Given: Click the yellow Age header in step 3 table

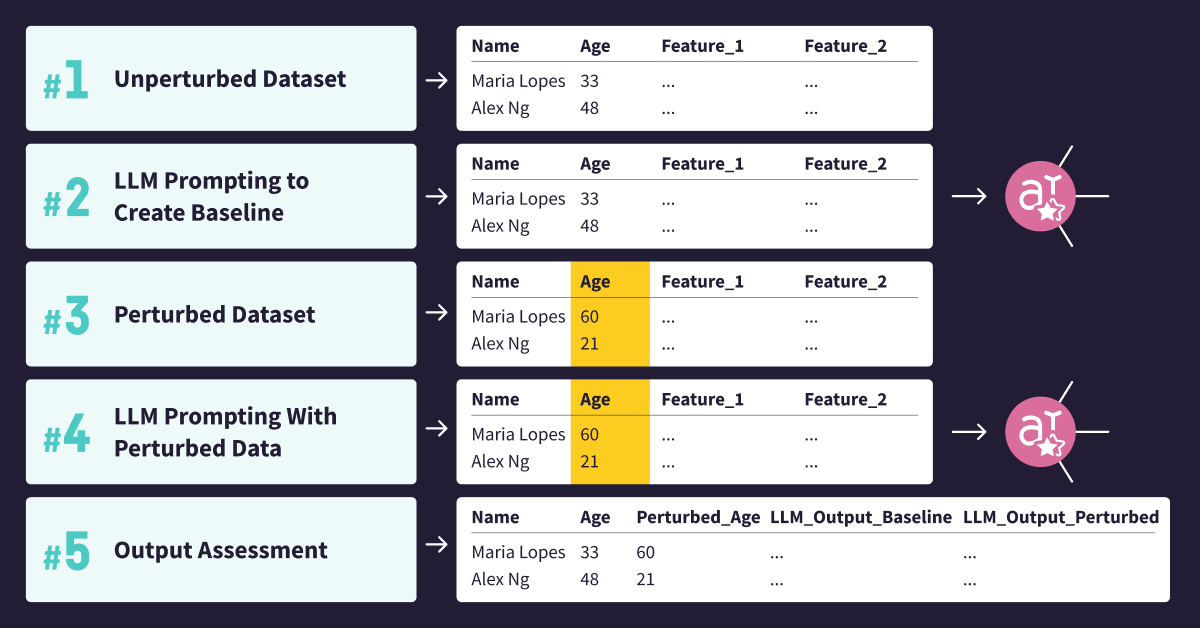Looking at the screenshot, I should [595, 282].
